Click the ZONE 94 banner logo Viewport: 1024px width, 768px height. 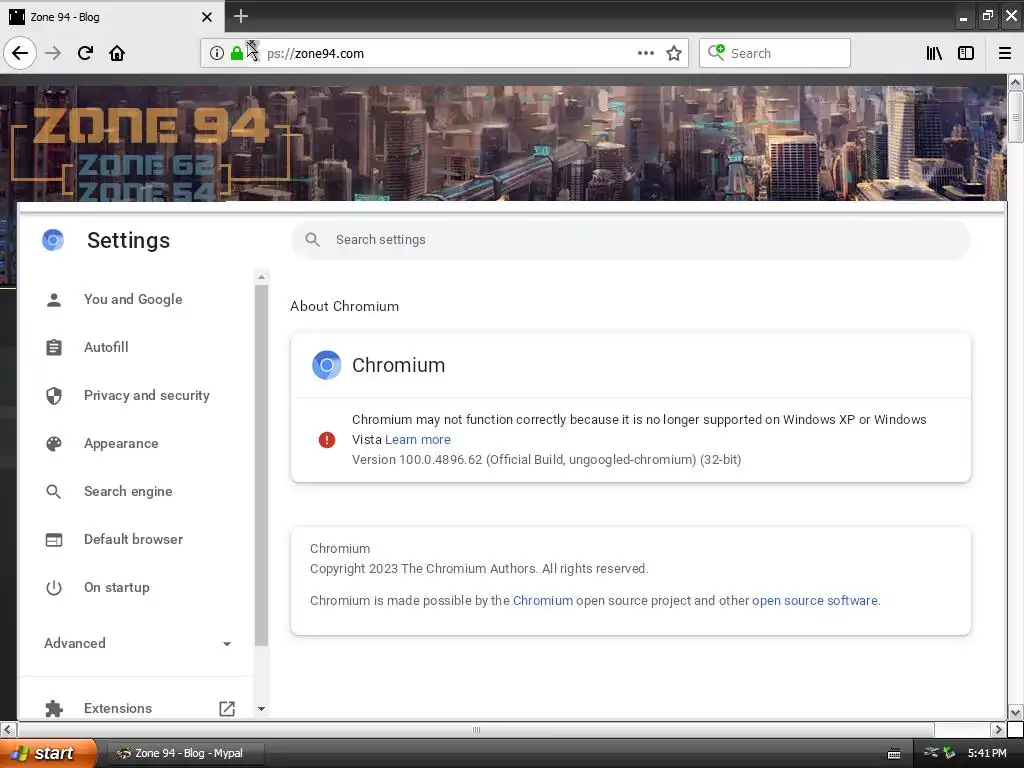[x=152, y=125]
